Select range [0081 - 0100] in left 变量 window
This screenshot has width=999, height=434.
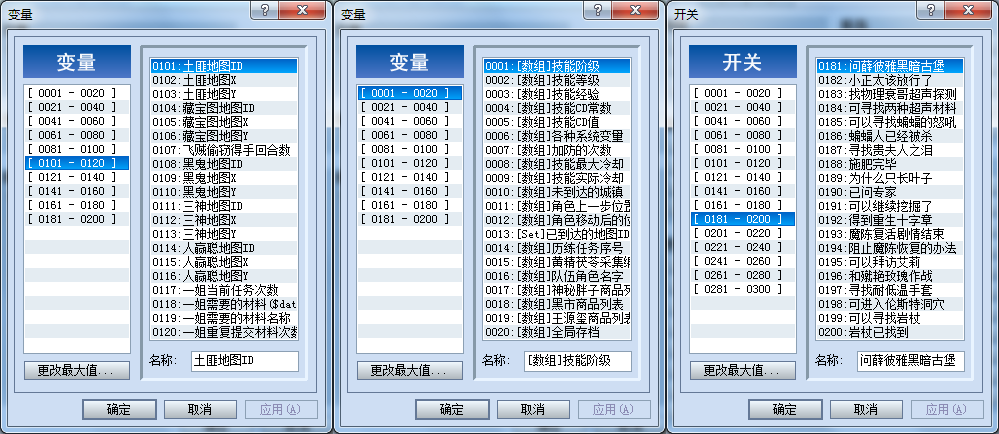coord(77,149)
